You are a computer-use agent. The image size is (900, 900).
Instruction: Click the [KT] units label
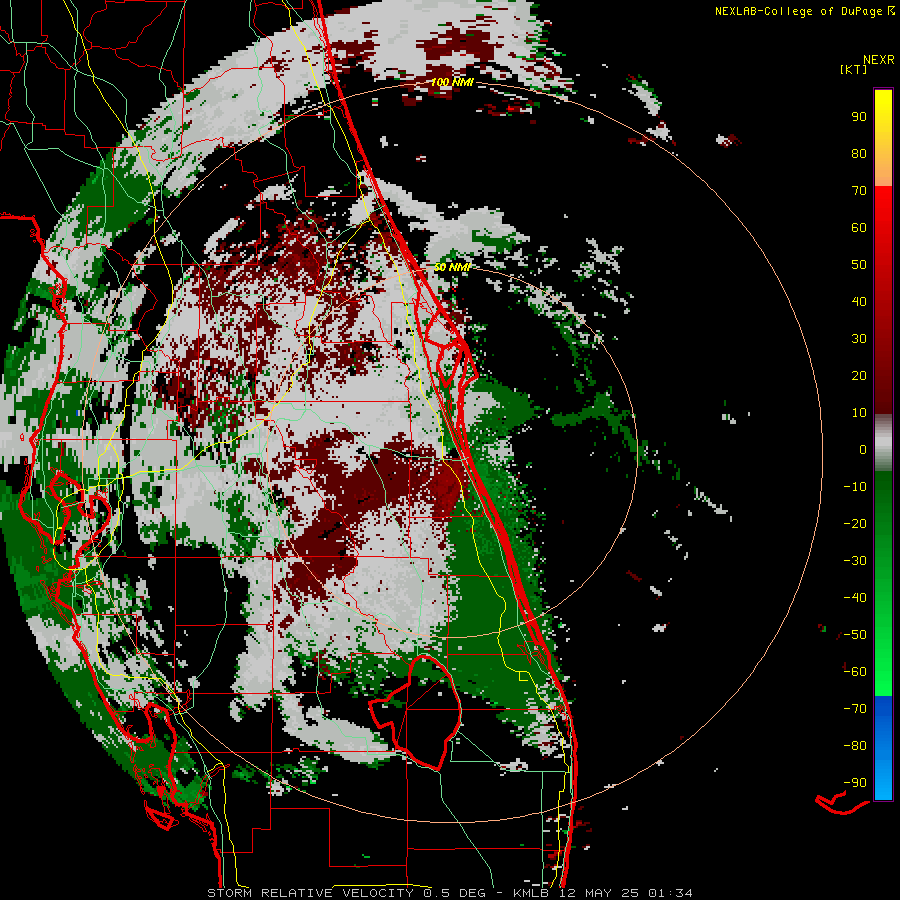pyautogui.click(x=853, y=69)
